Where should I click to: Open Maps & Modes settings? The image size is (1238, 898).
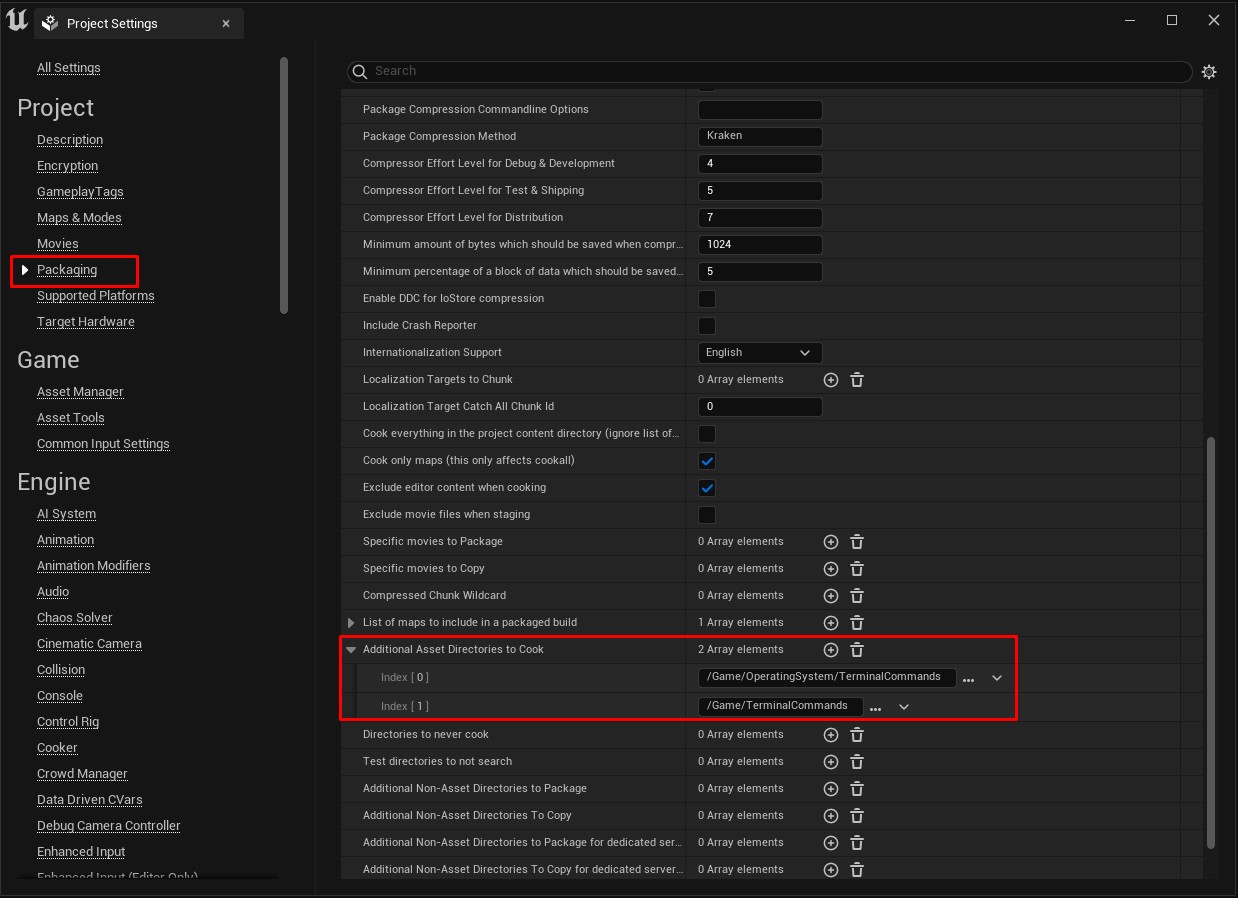coord(79,218)
